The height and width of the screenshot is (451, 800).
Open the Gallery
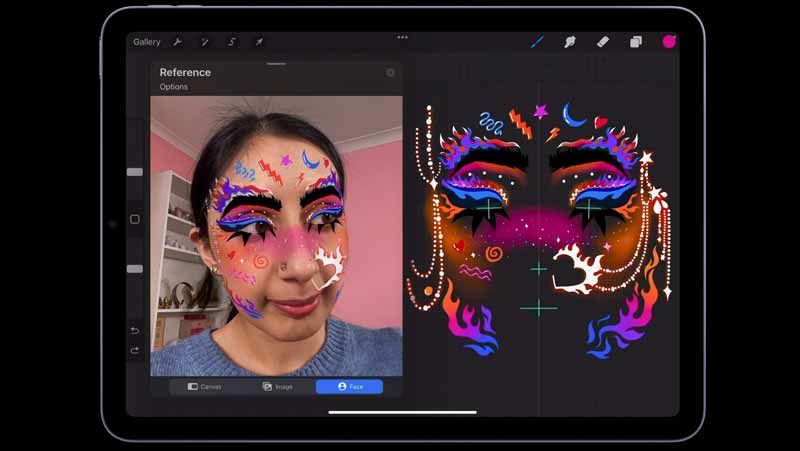(x=146, y=42)
